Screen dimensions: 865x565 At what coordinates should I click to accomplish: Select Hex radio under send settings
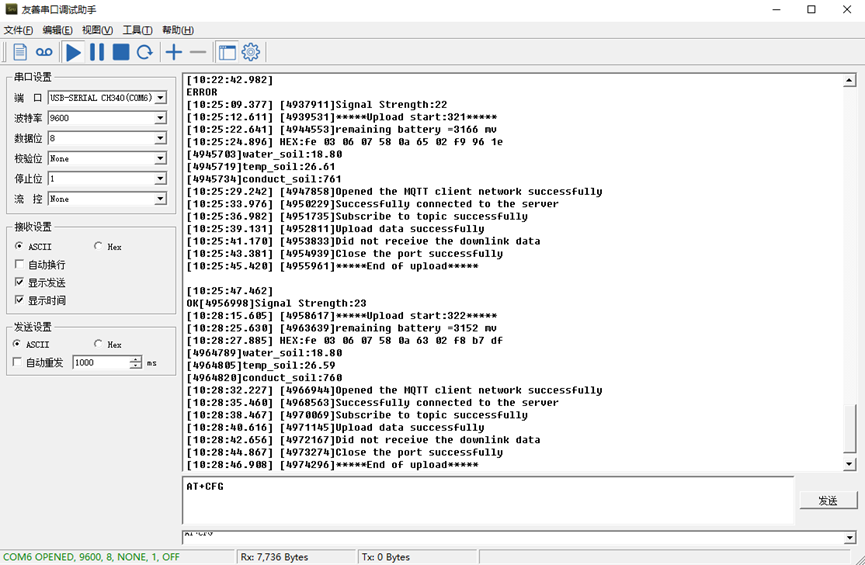[98, 344]
